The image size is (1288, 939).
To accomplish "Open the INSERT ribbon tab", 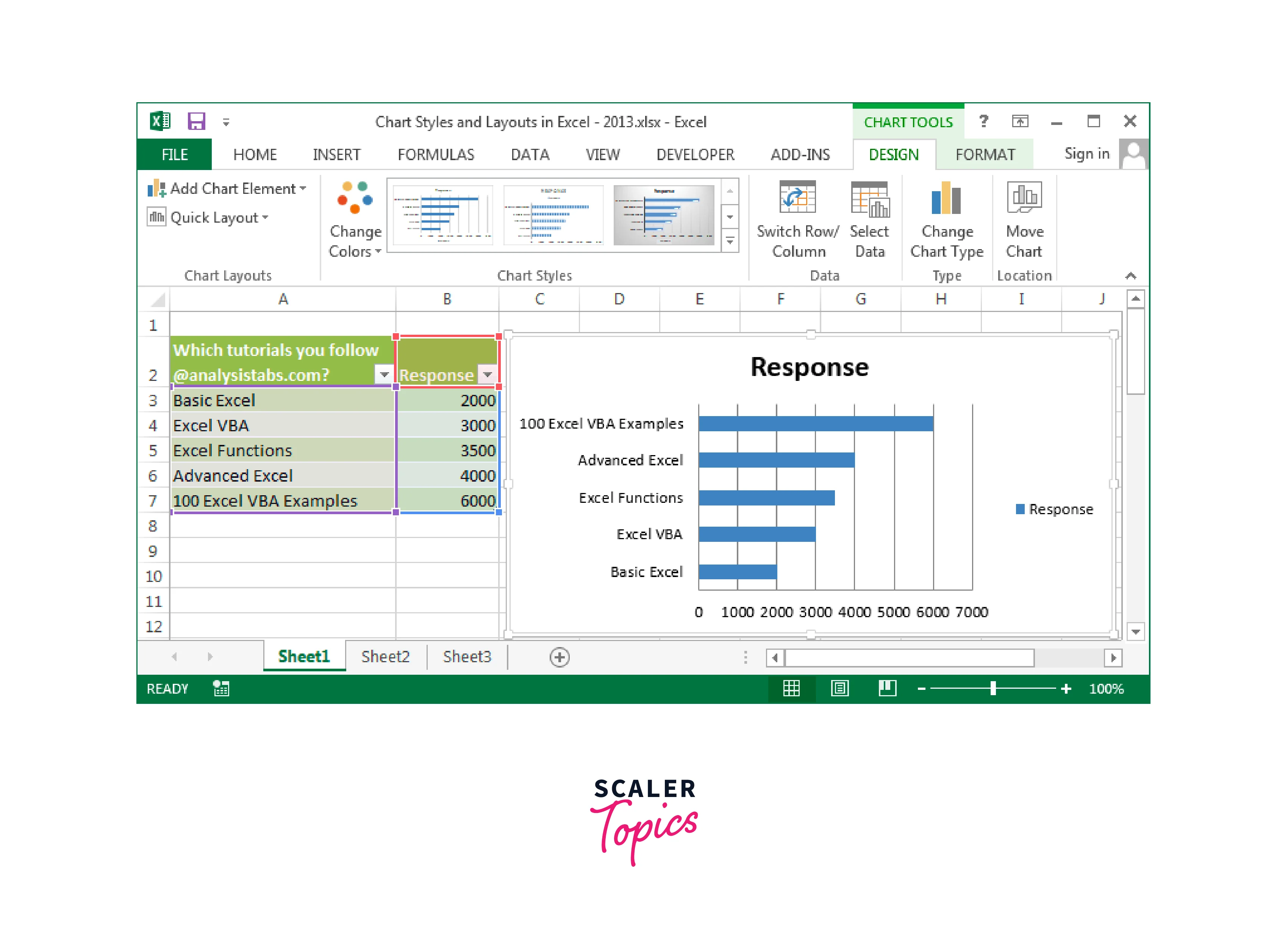I will coord(336,154).
